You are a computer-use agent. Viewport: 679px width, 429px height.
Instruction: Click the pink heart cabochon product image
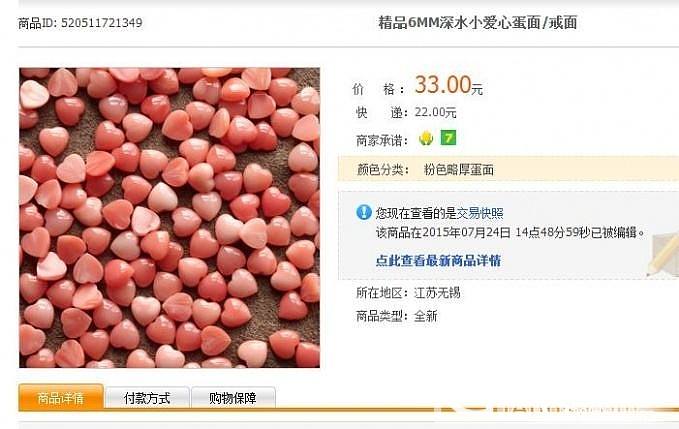(x=169, y=218)
